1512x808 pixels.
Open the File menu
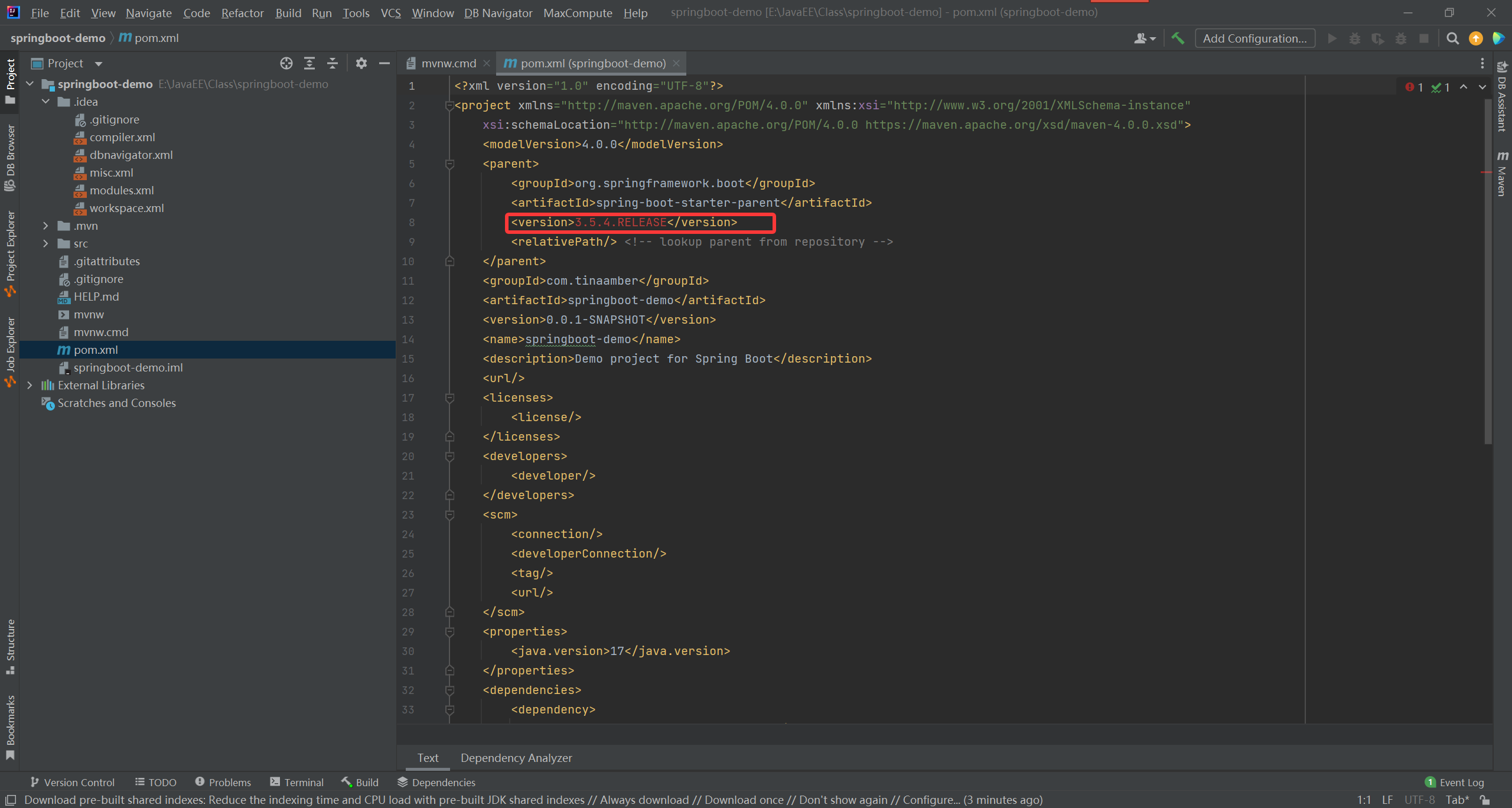pyautogui.click(x=40, y=12)
